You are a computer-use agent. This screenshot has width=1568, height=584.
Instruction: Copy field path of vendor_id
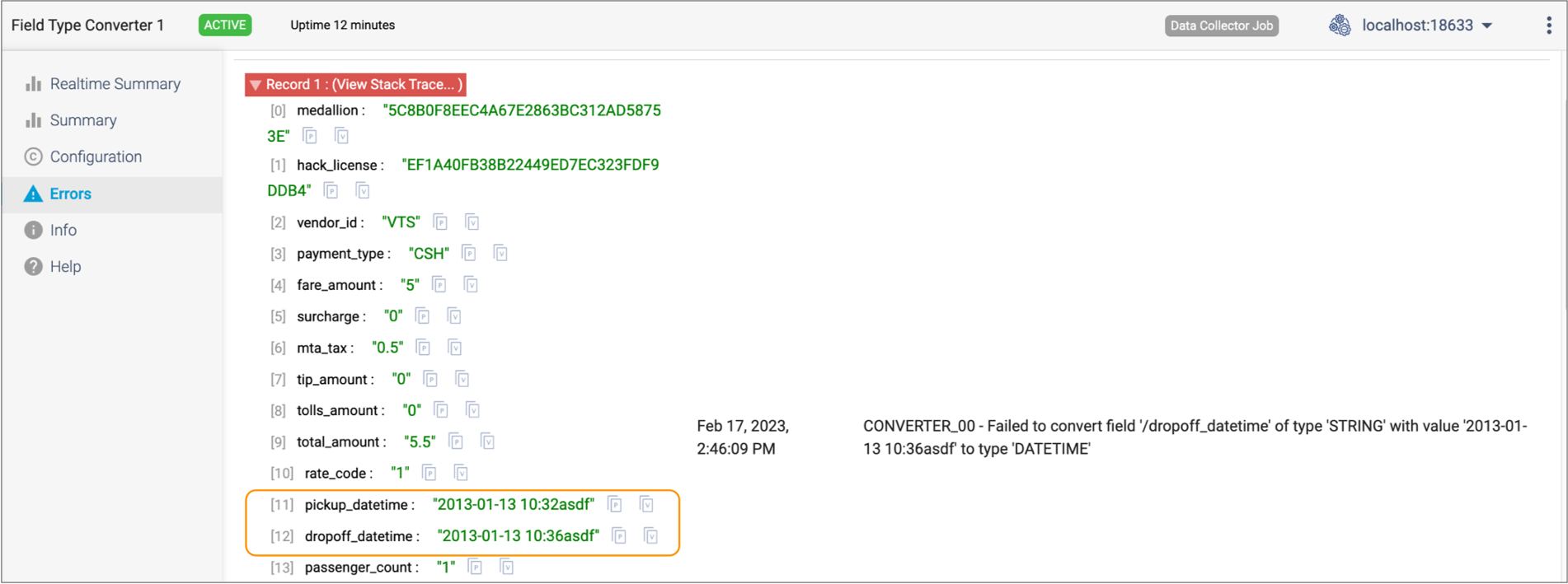pyautogui.click(x=440, y=222)
